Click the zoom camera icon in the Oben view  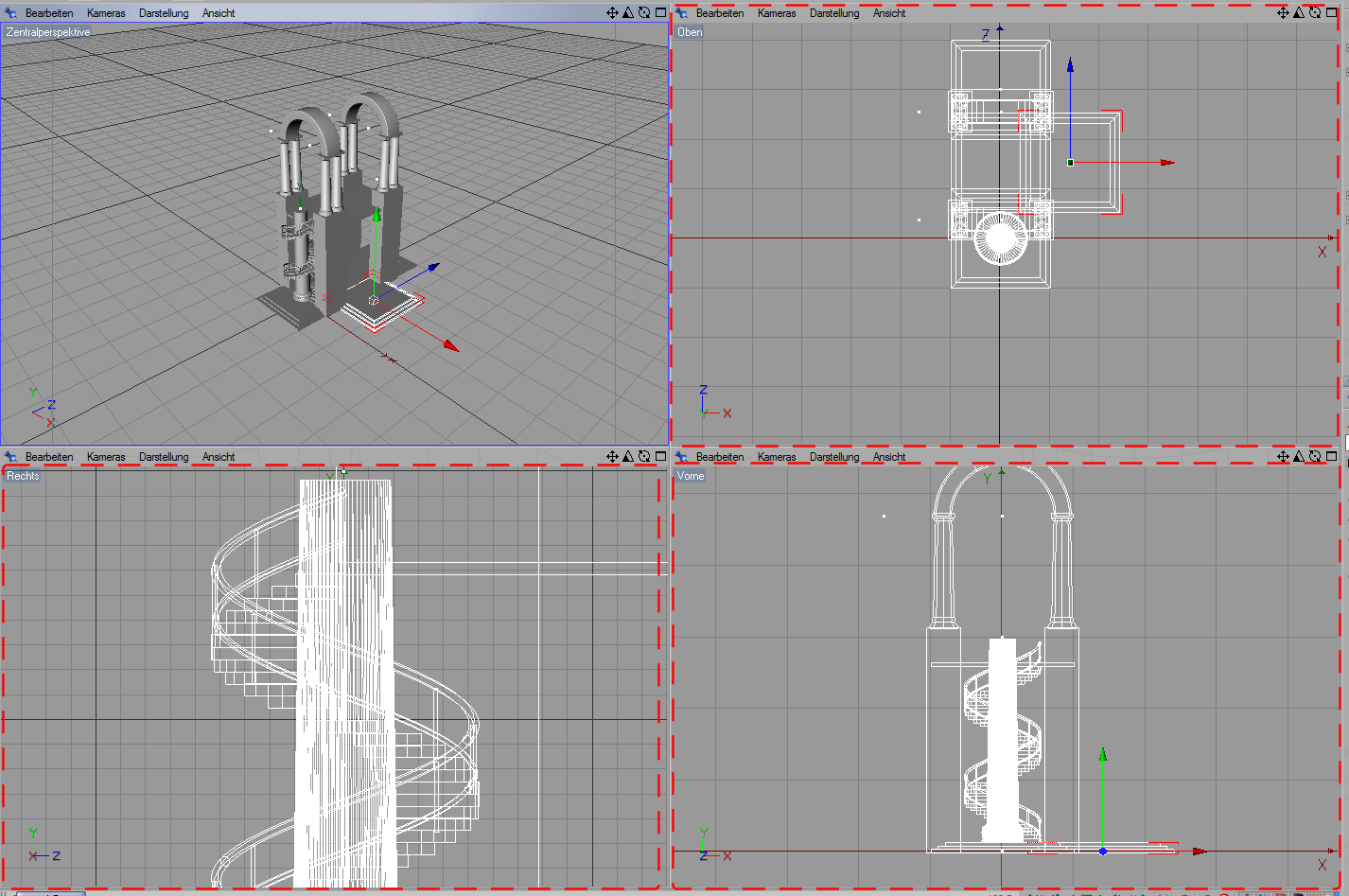(1299, 12)
